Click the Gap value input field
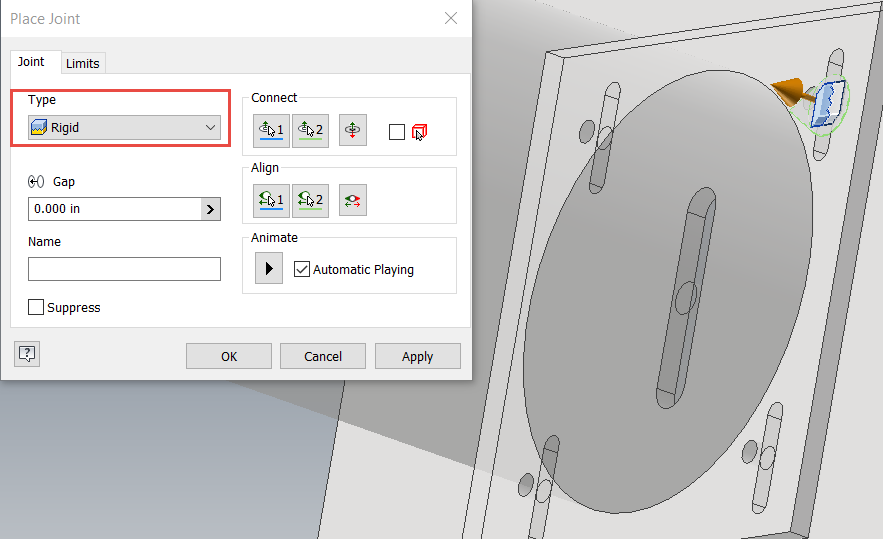Viewport: 883px width, 539px height. (115, 209)
